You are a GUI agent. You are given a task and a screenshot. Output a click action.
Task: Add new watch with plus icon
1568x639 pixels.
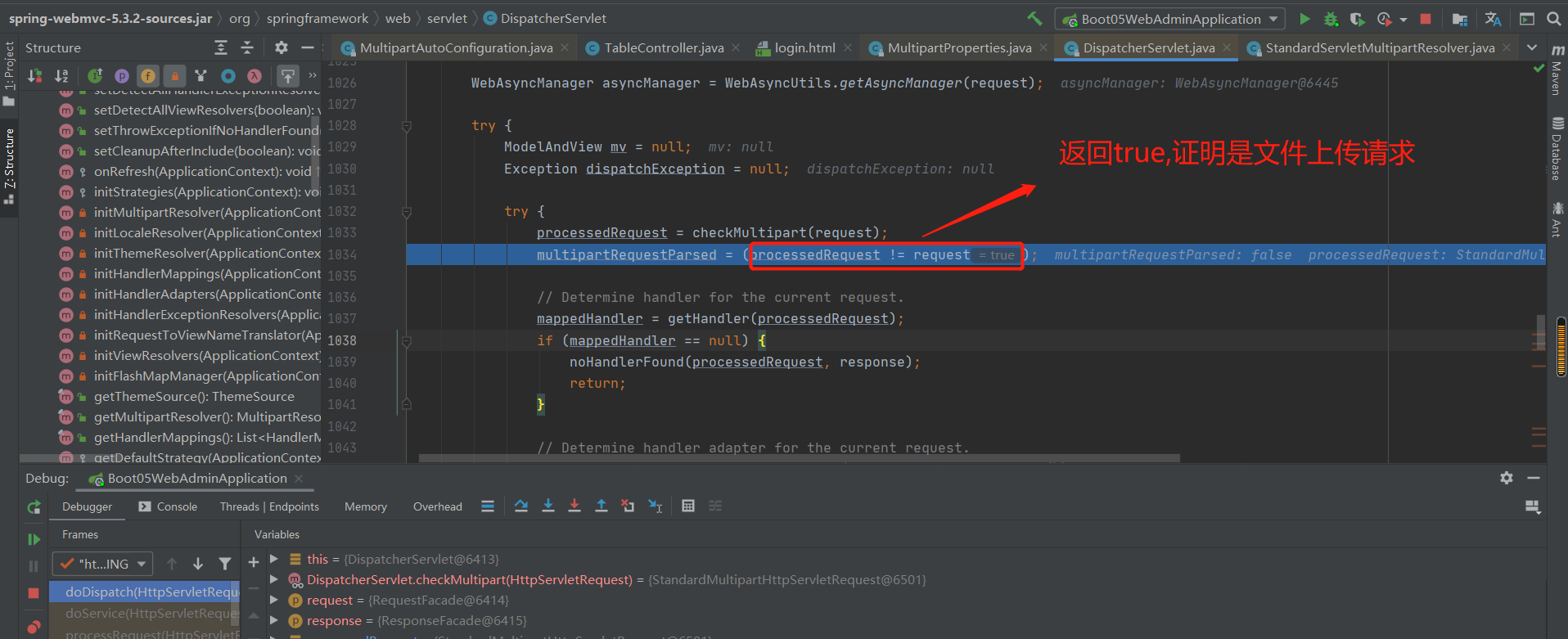coord(254,562)
